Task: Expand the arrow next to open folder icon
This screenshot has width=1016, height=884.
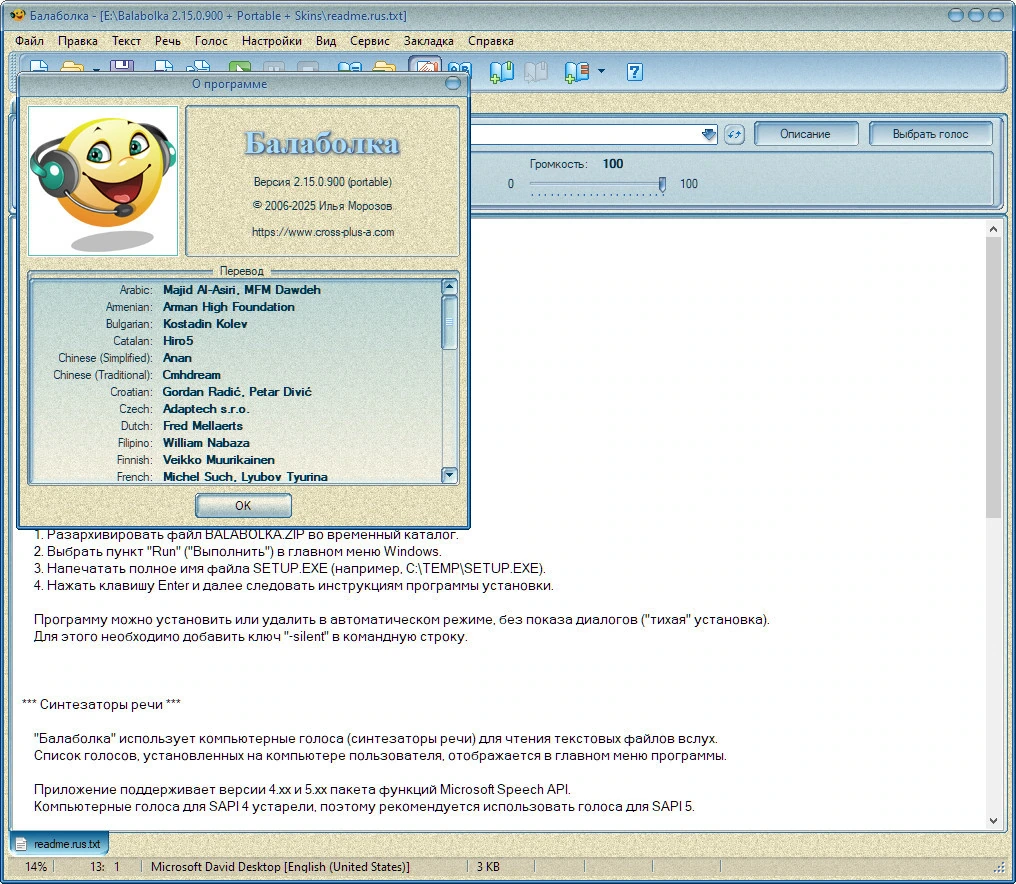Action: (96, 69)
